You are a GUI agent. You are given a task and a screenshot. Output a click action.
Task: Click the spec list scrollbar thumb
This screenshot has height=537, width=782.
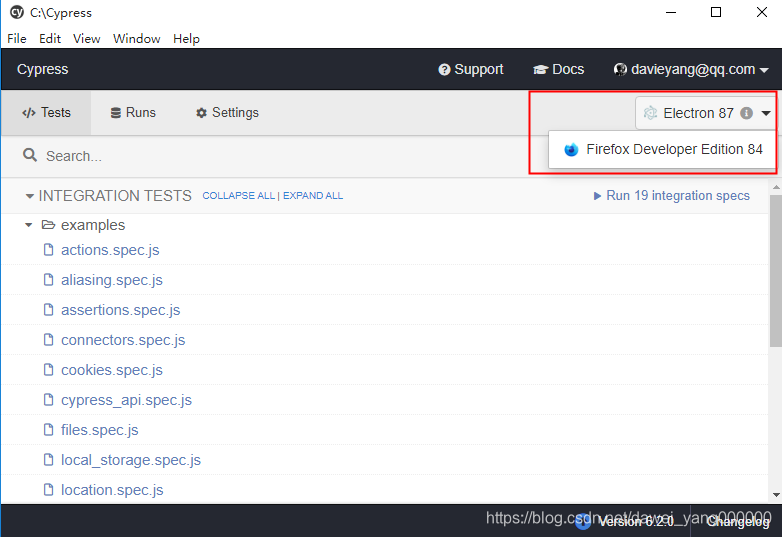click(x=776, y=271)
